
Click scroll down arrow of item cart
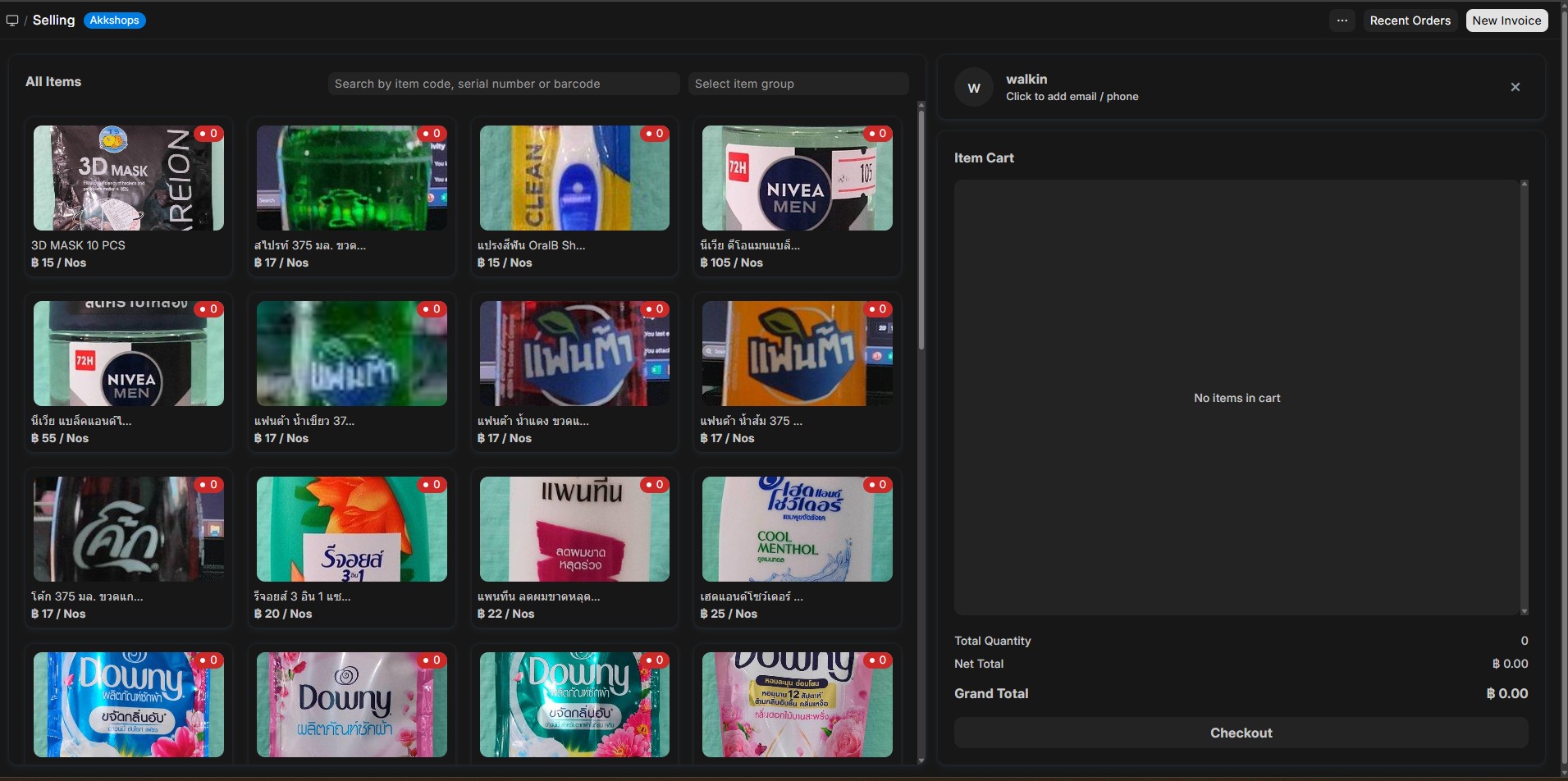point(1524,611)
